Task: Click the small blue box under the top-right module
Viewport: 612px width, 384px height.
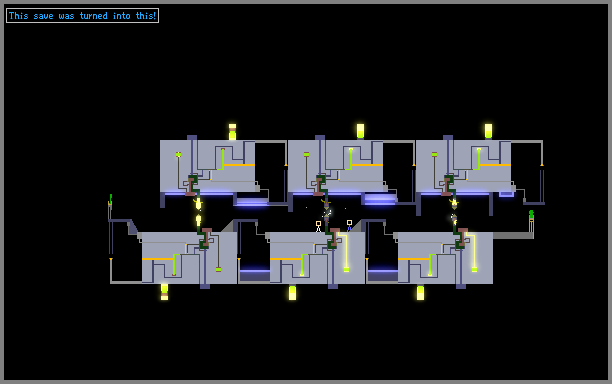Action: pos(506,194)
